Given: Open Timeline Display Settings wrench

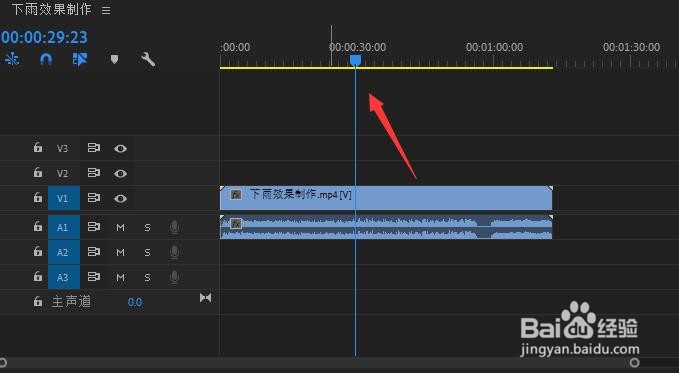Looking at the screenshot, I should (148, 59).
